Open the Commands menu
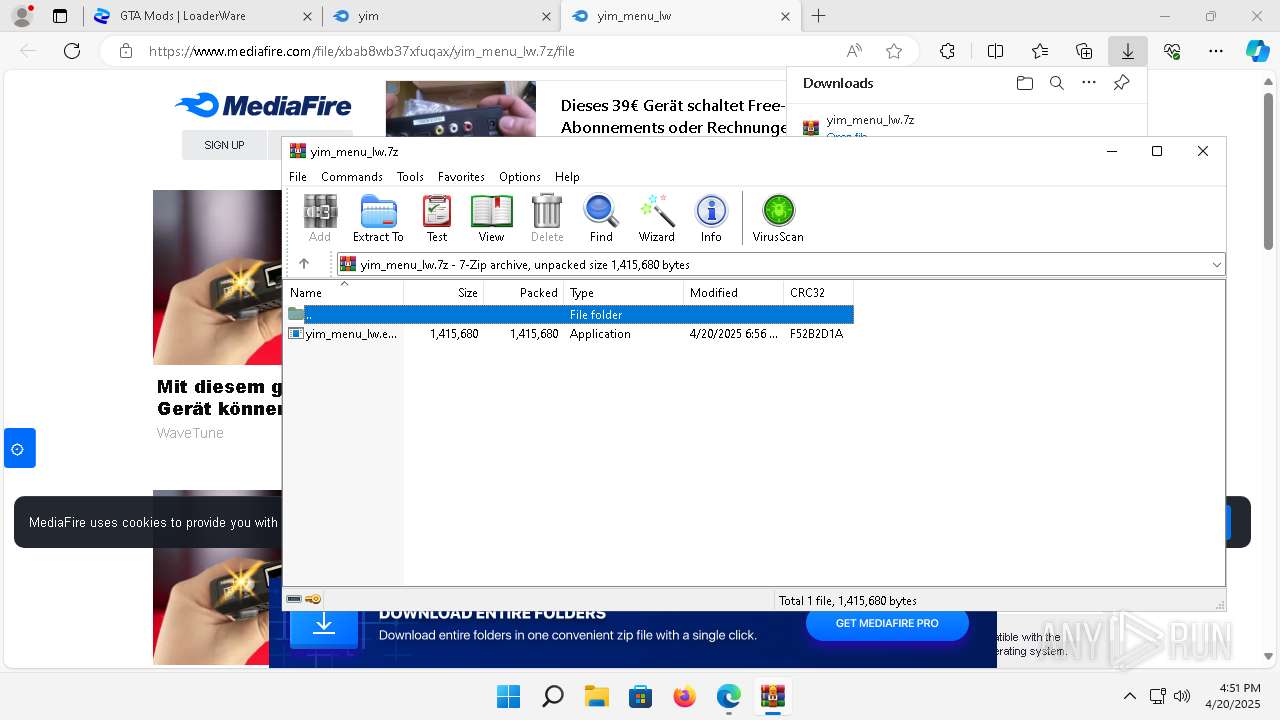The height and width of the screenshot is (720, 1280). (352, 176)
